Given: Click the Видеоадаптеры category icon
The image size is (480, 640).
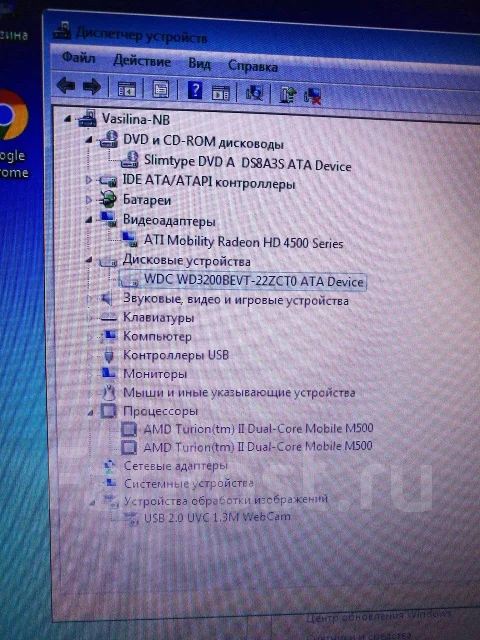Looking at the screenshot, I should point(108,219).
